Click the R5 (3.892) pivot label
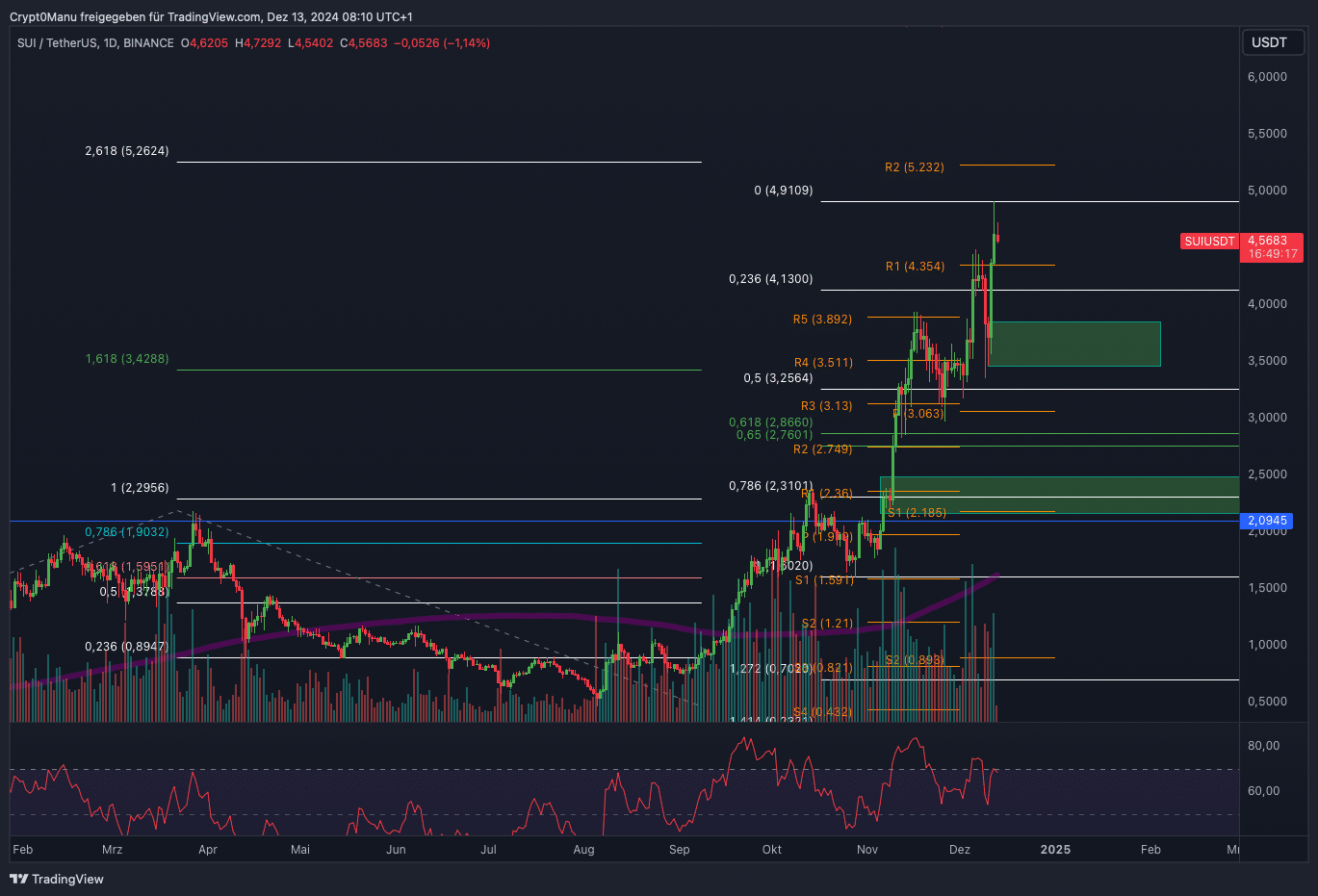1318x896 pixels. (822, 320)
